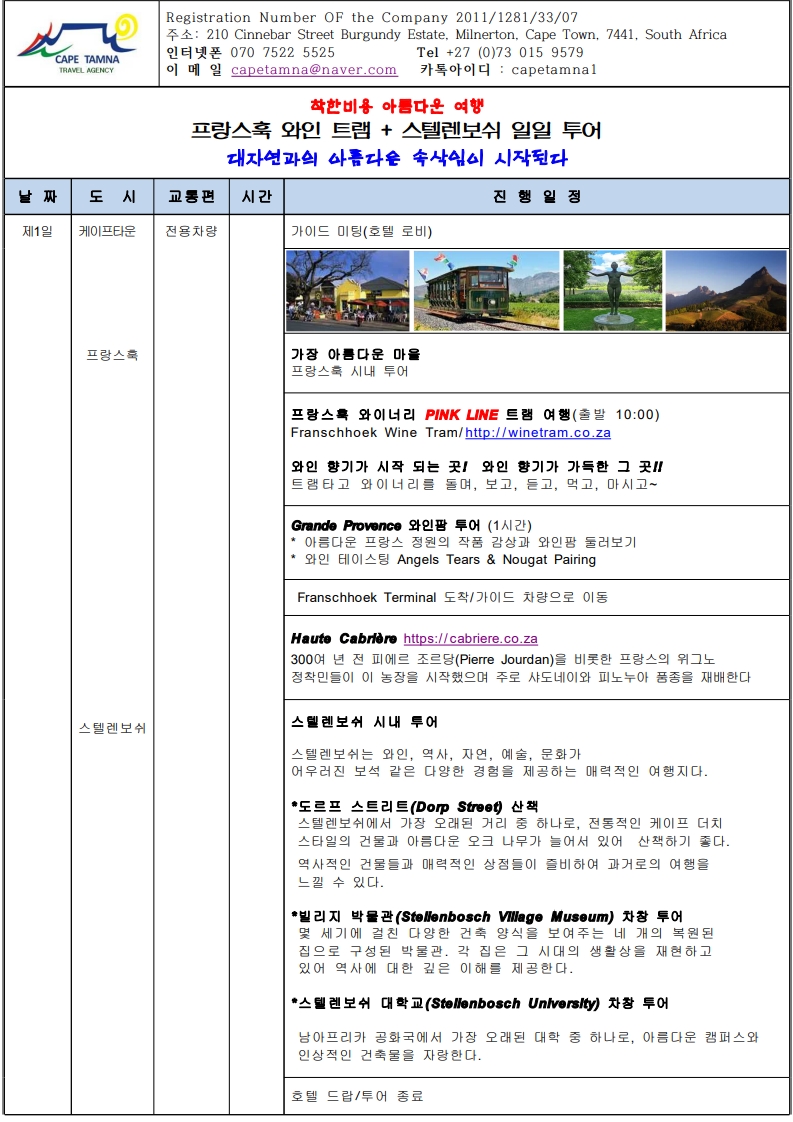Screen dimensions: 793x1122
Task: Select the 시간 column header
Action: [x=256, y=197]
